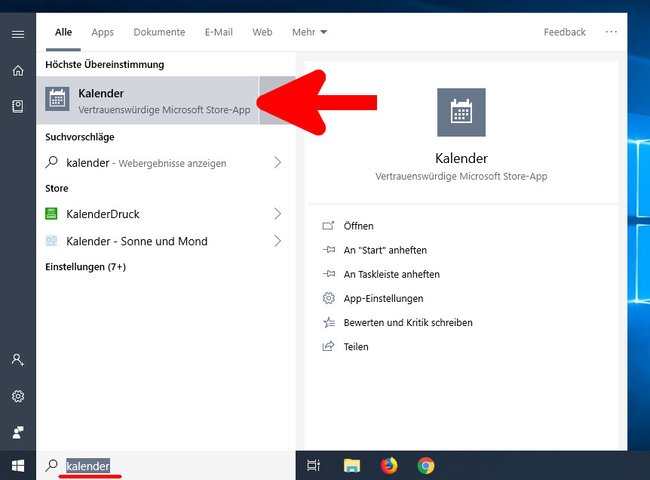The height and width of the screenshot is (480, 650).
Task: Open the hamburger menu in search sidebar
Action: [x=18, y=34]
